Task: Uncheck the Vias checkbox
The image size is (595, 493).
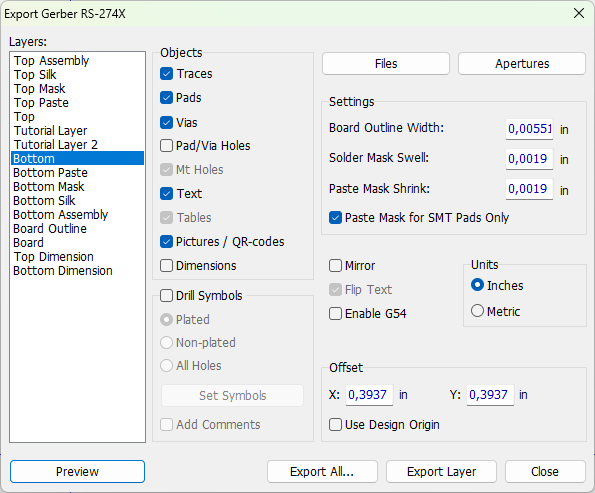Action: (166, 123)
